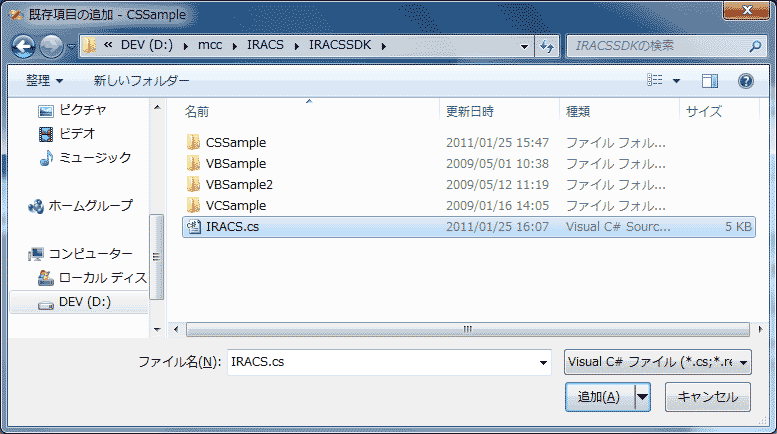Sort by the 更新日時 column header
The width and height of the screenshot is (777, 434).
click(x=470, y=112)
